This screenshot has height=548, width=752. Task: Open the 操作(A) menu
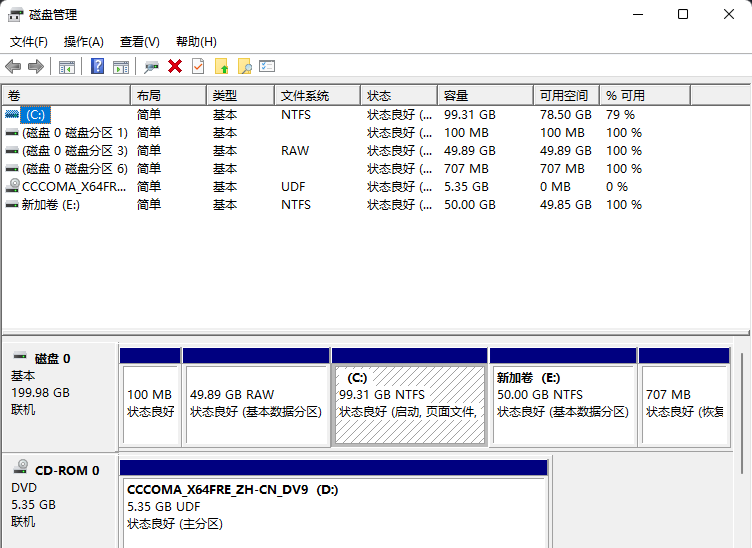pos(83,41)
